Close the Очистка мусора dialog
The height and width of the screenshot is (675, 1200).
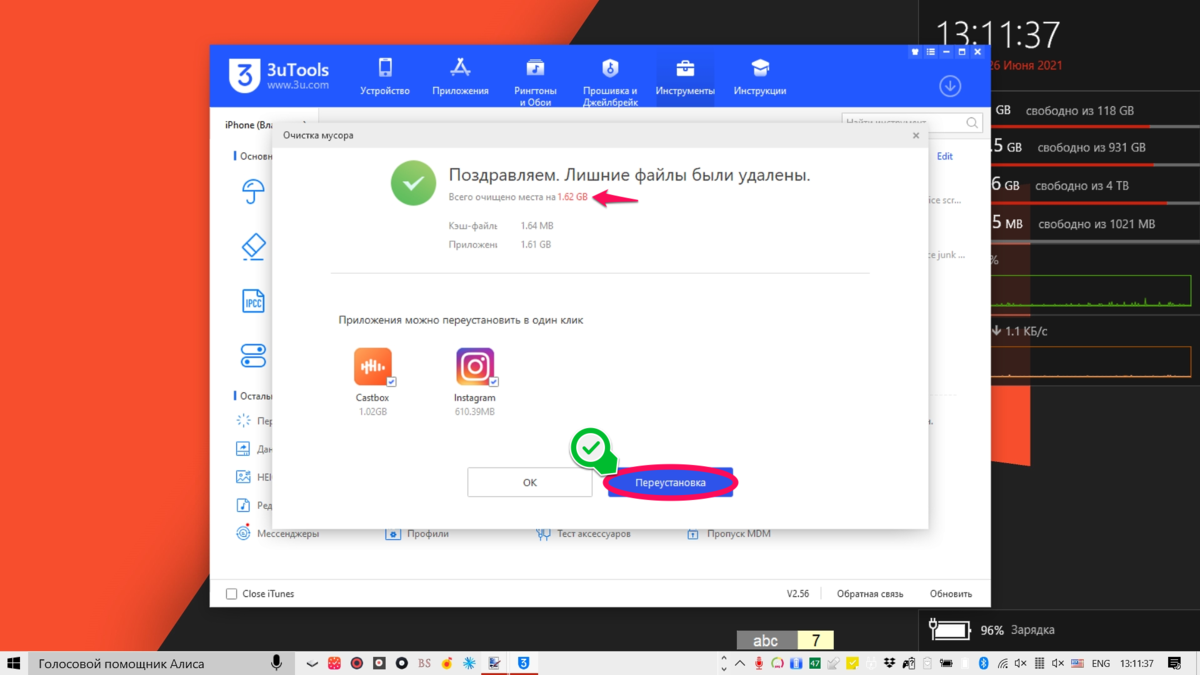[x=916, y=135]
